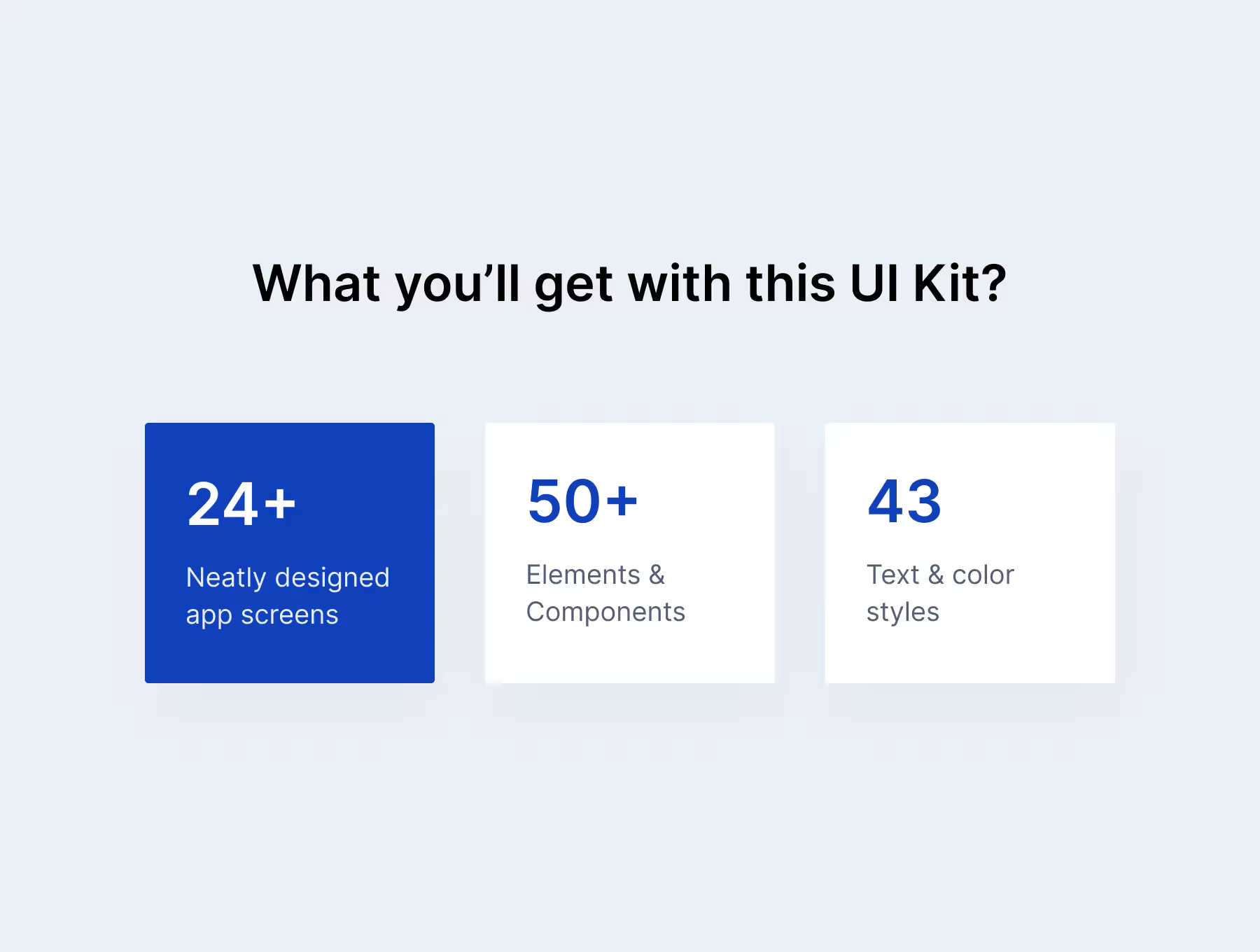Click the word "color" in the 43 card
The image size is (1260, 952).
pos(983,575)
